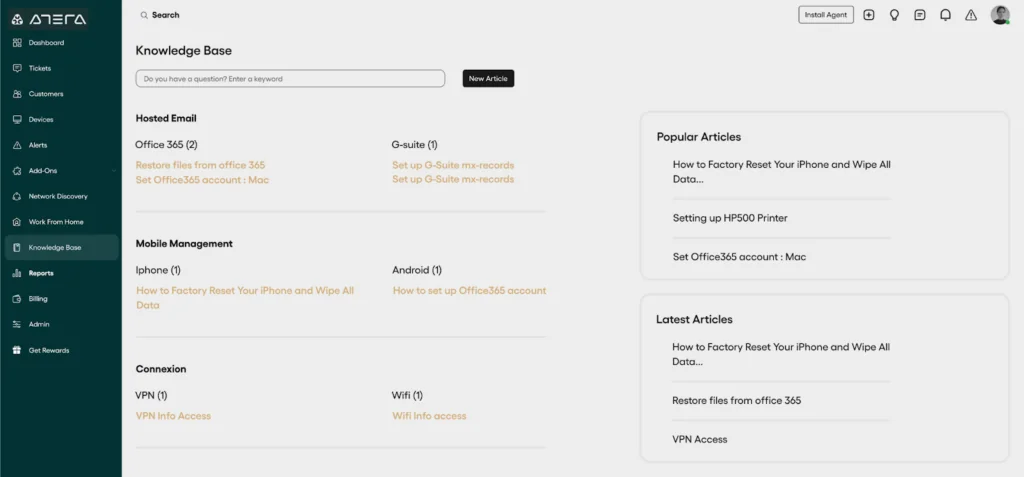This screenshot has height=477, width=1024.
Task: Click the Atera logo
Action: click(x=50, y=18)
